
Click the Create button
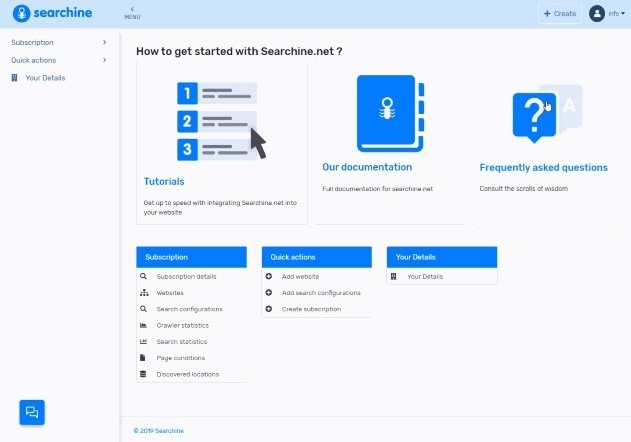(x=560, y=14)
